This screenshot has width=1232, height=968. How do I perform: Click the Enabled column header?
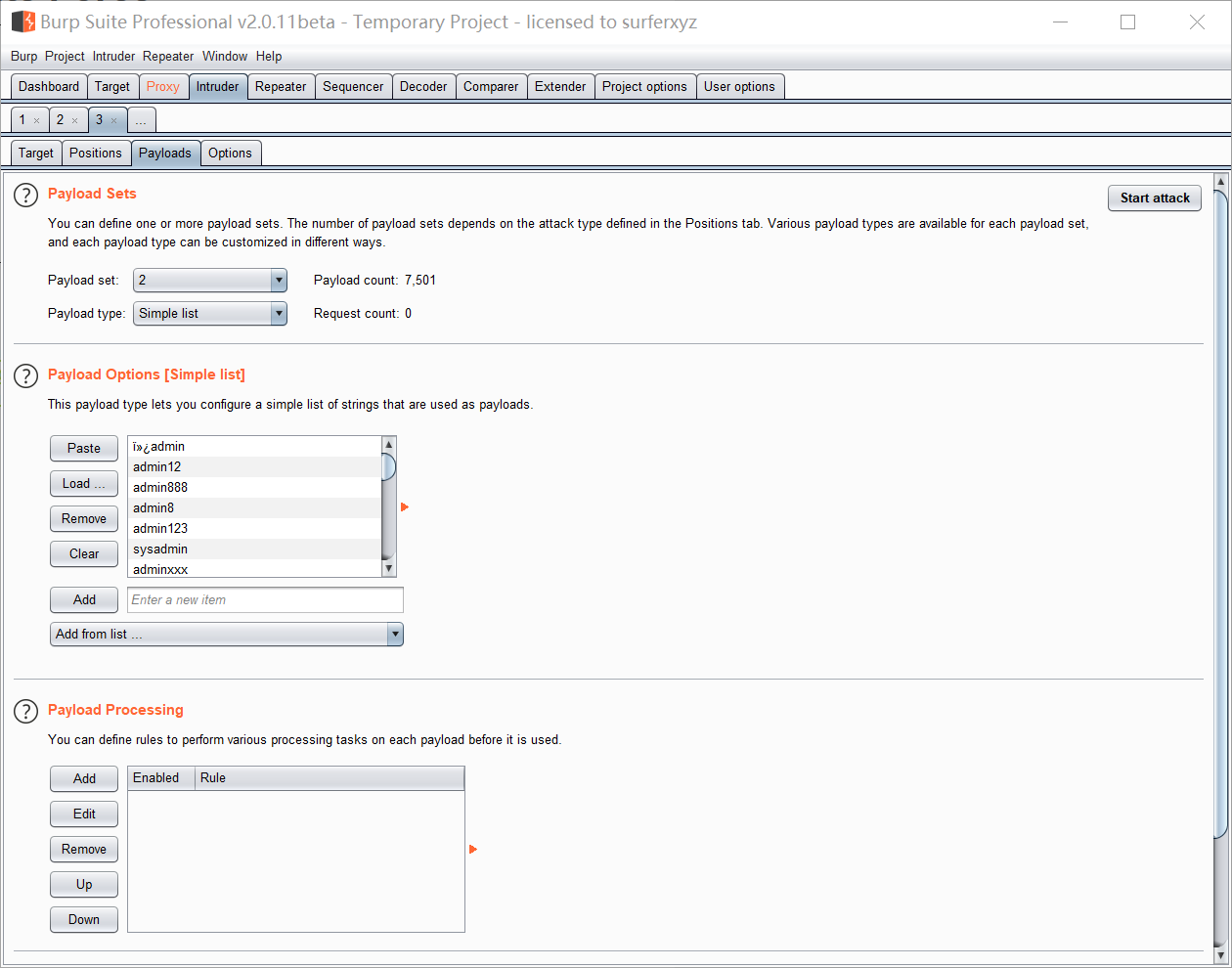click(x=161, y=778)
